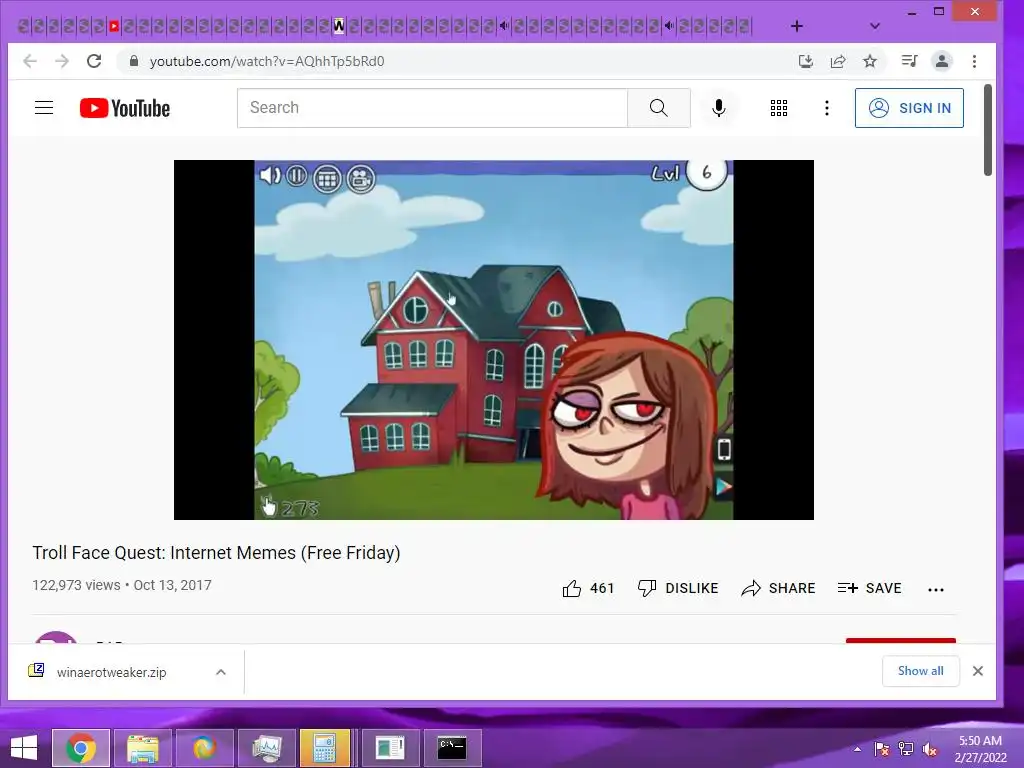Open the Command Prompt taskbar icon

(452, 748)
